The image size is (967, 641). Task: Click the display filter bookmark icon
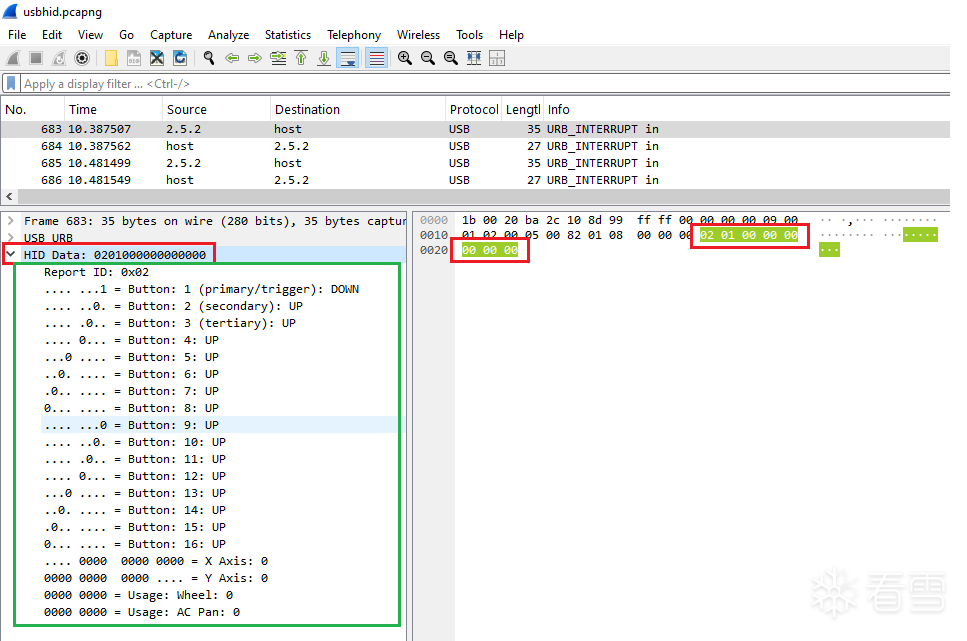coord(11,84)
